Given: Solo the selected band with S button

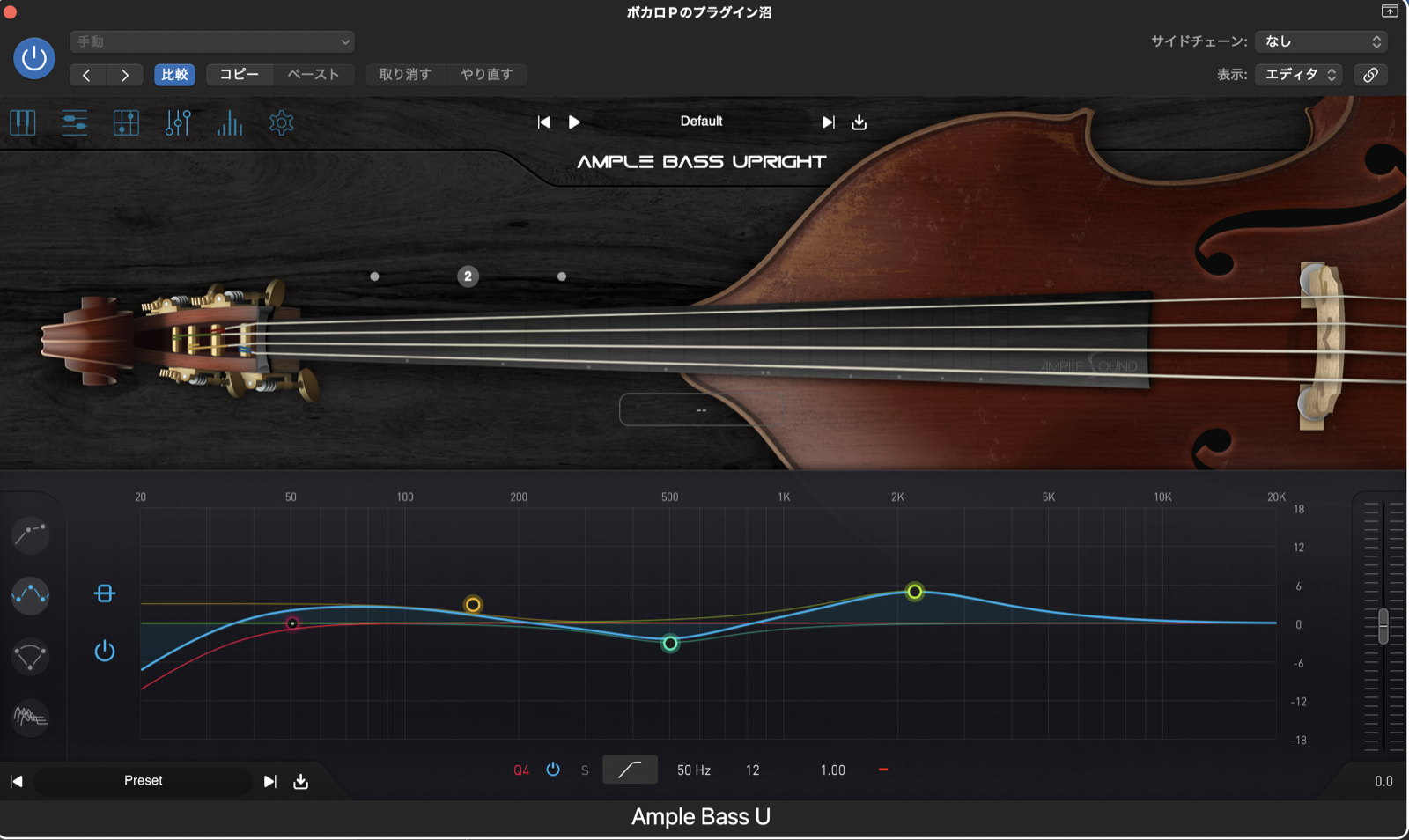Looking at the screenshot, I should pos(585,770).
